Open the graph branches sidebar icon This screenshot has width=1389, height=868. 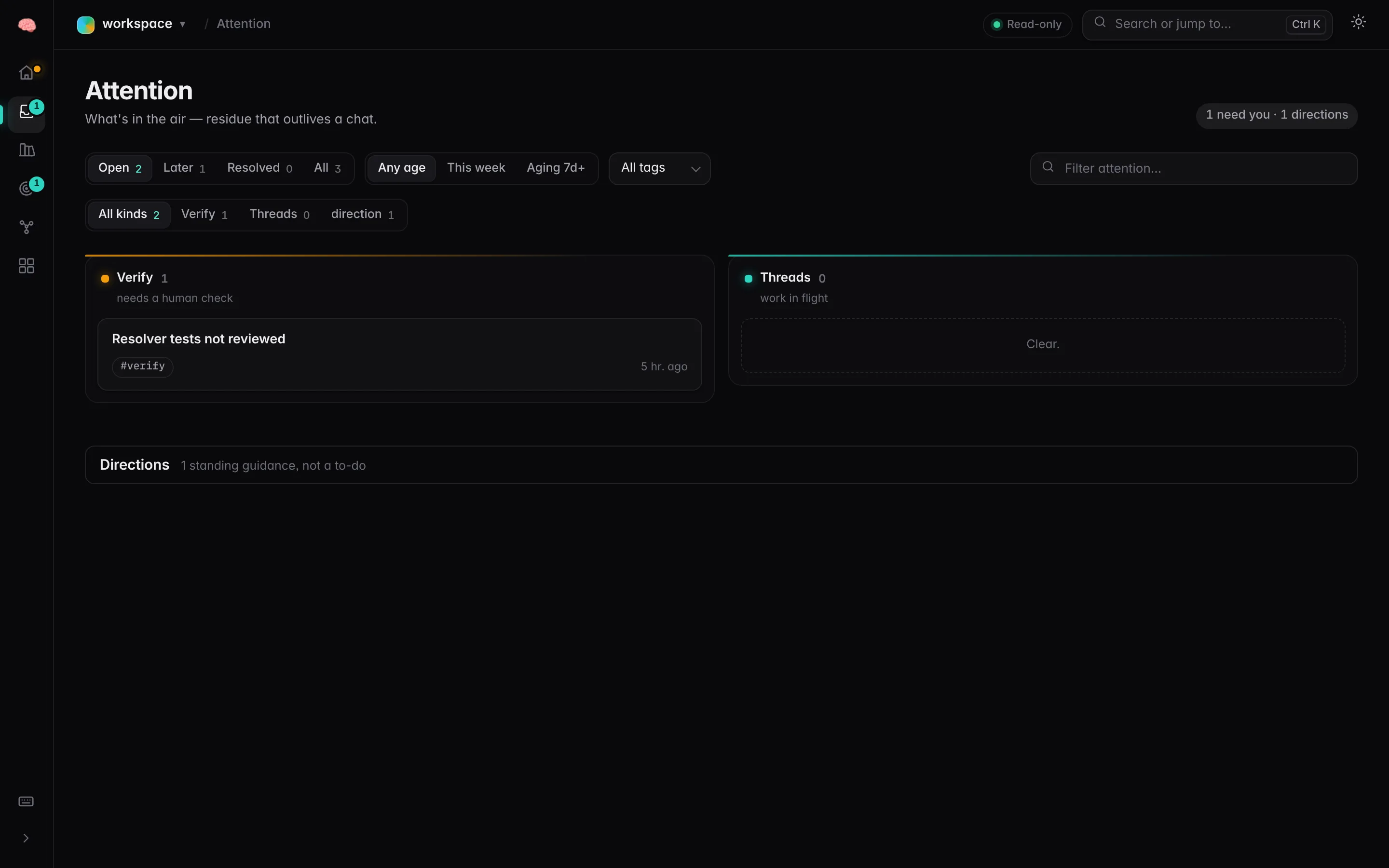click(x=27, y=227)
